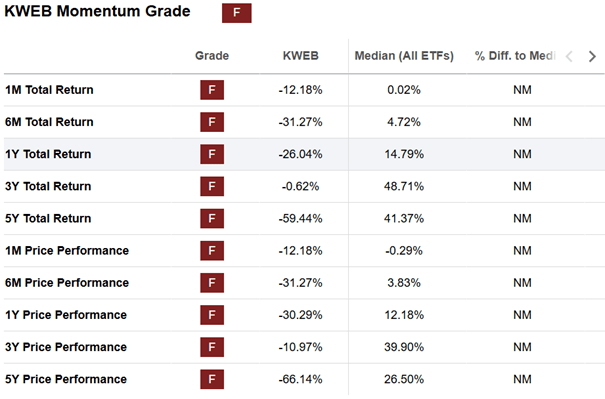This screenshot has width=605, height=399.
Task: Select the % Diff. to Median column header
Action: click(x=515, y=56)
